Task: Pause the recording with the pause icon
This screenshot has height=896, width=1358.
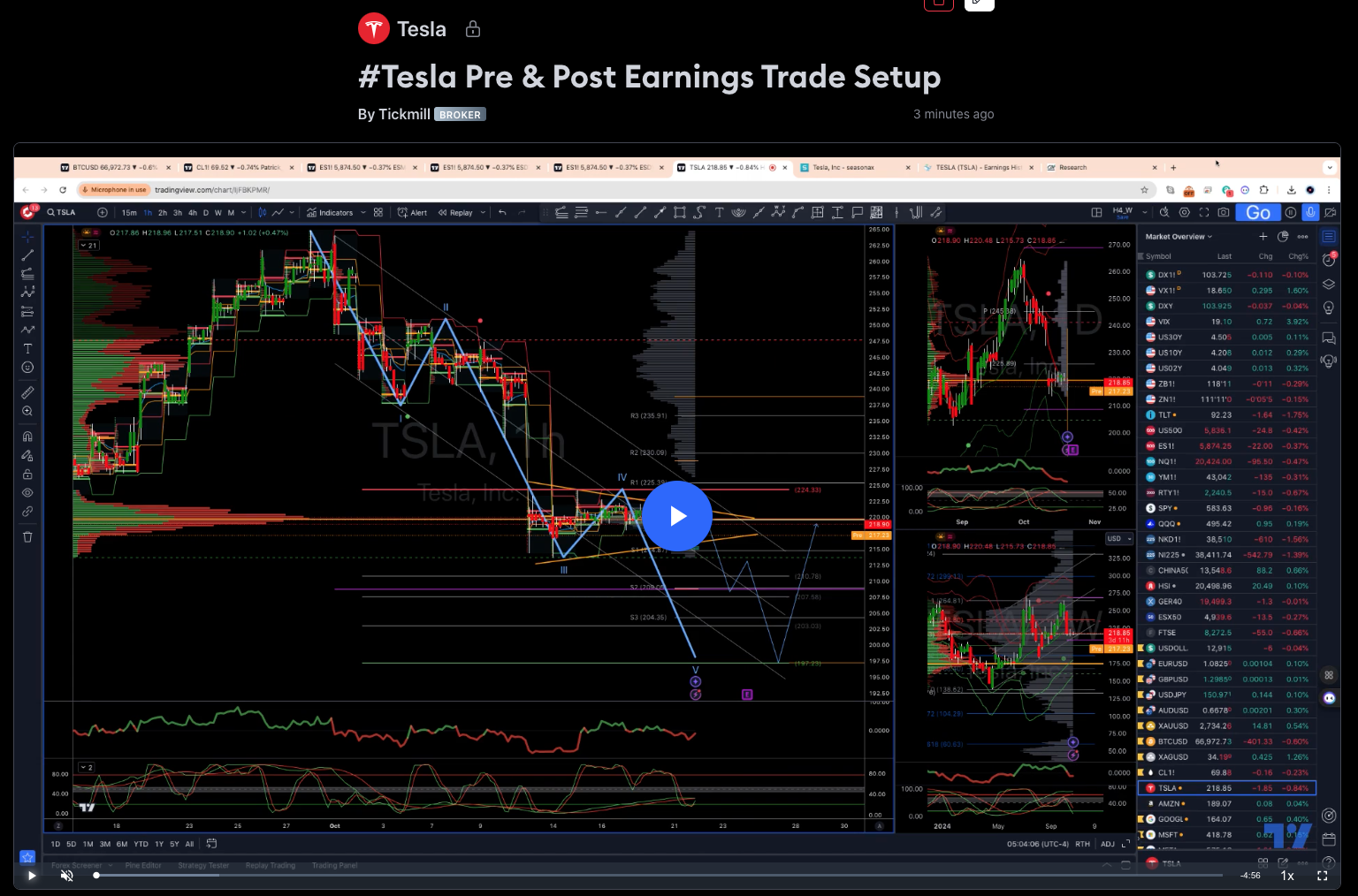Action: point(1291,212)
